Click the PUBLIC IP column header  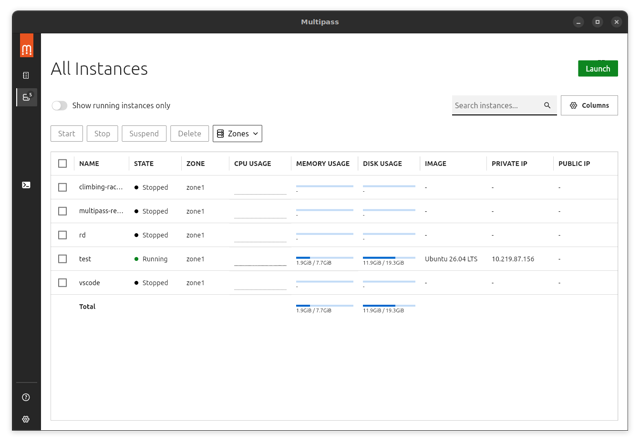pos(574,164)
